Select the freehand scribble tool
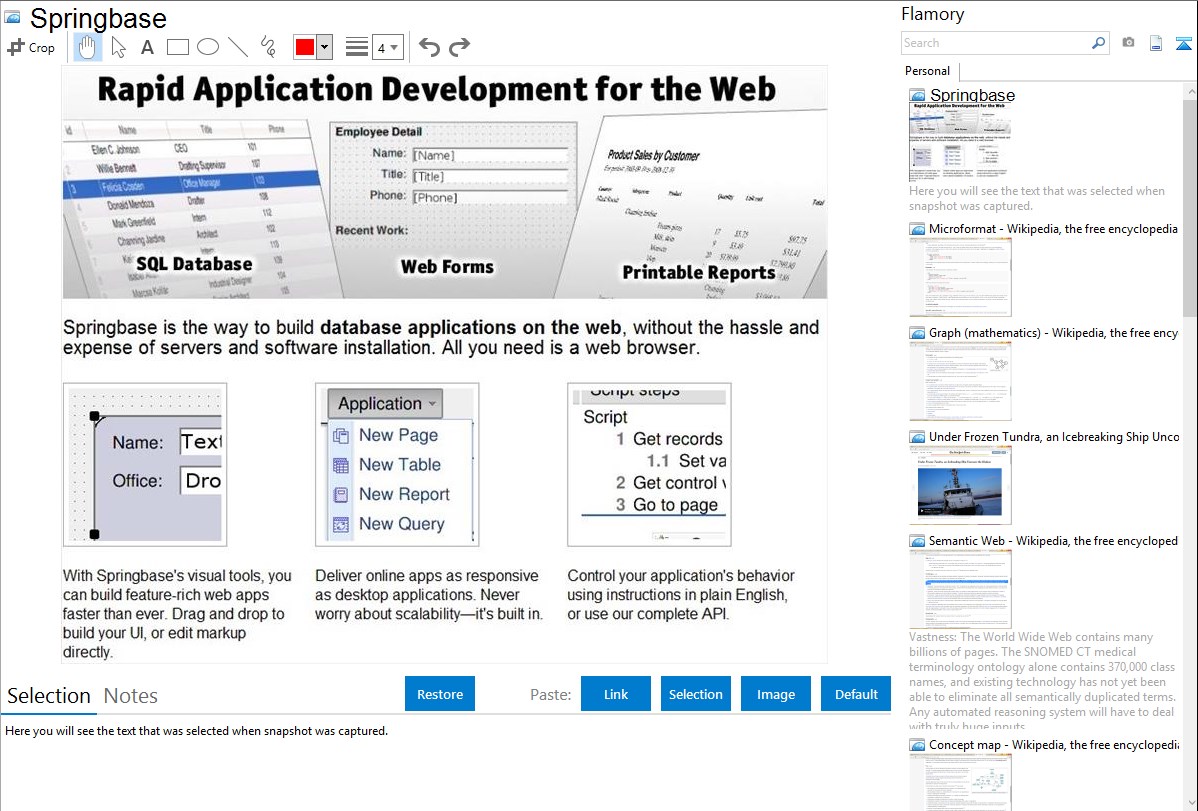 pyautogui.click(x=268, y=47)
